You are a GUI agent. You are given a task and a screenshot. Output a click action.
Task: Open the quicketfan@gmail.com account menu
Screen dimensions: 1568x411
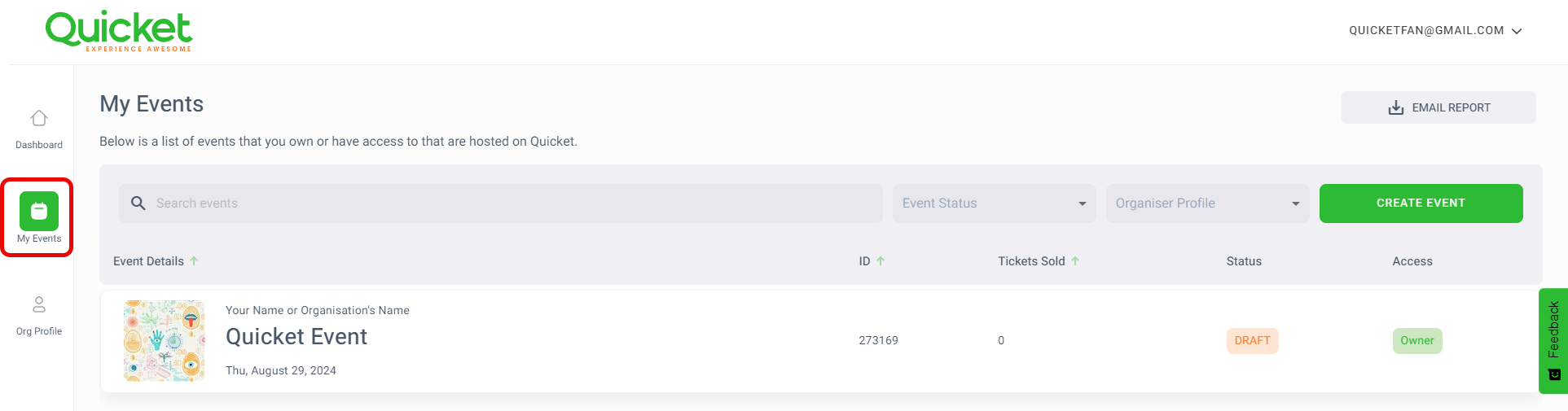1435,31
